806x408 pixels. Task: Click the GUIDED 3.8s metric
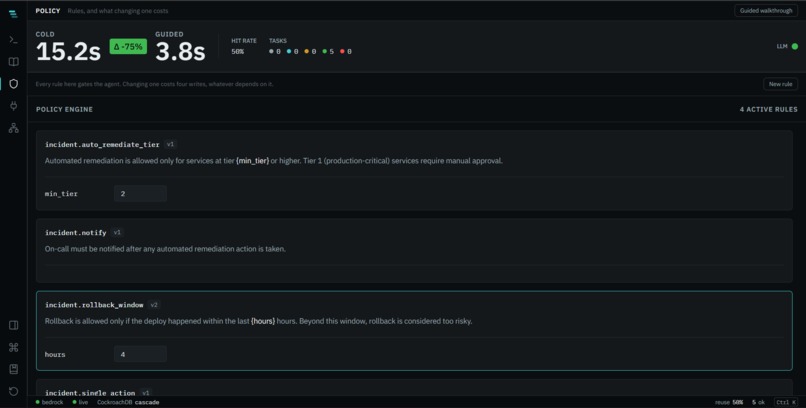click(x=180, y=47)
